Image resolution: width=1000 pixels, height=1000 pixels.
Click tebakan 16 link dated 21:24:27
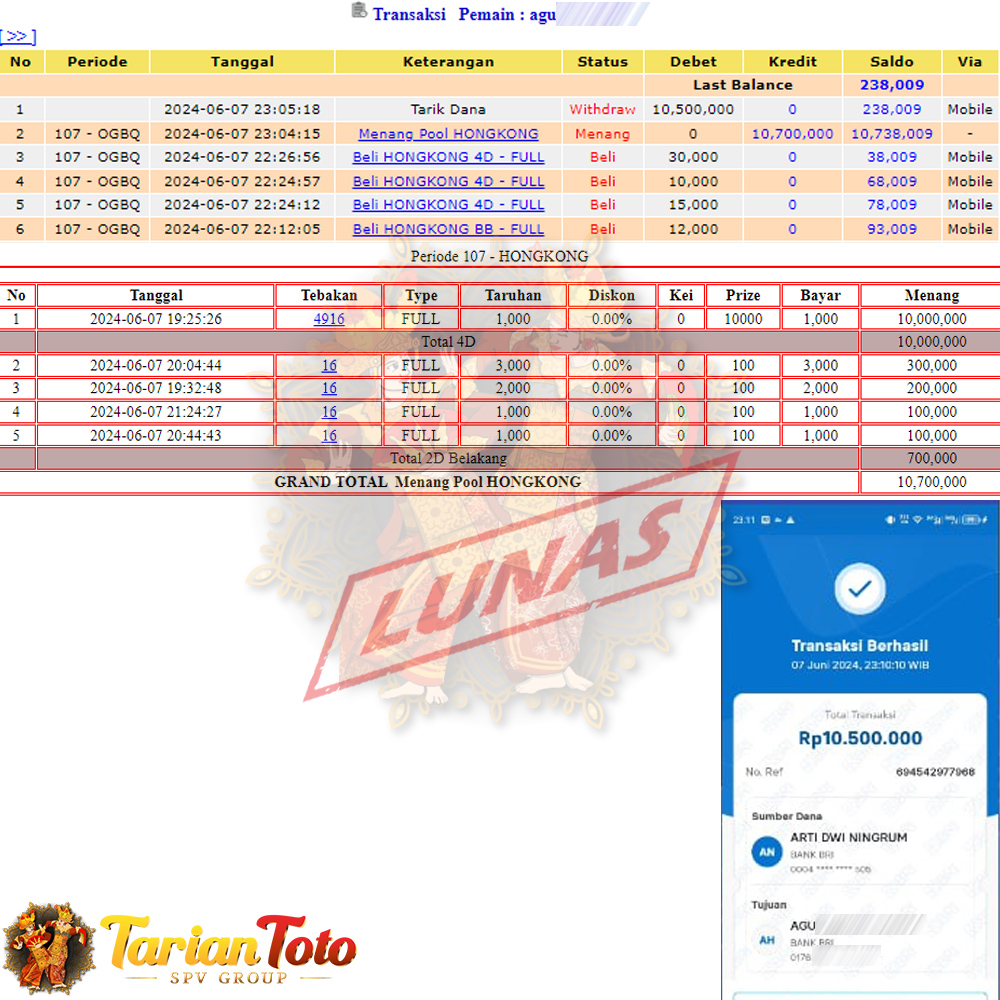pos(329,412)
